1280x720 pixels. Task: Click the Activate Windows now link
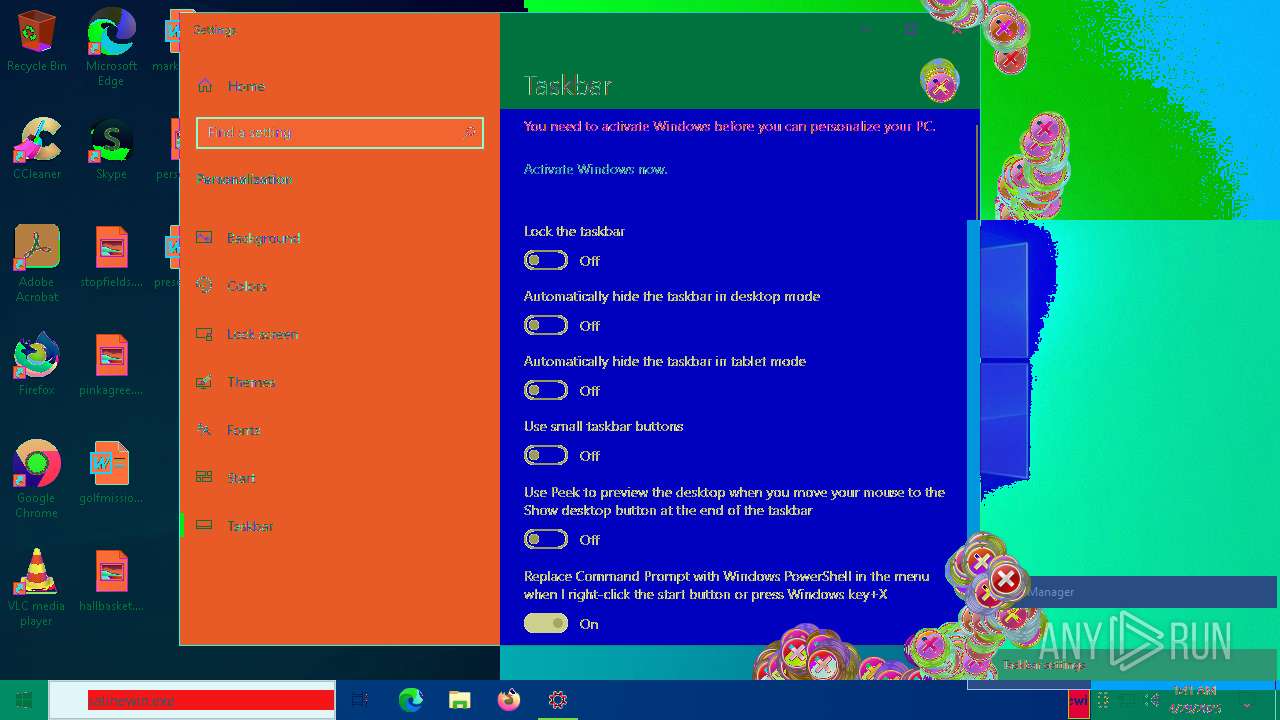(x=596, y=169)
